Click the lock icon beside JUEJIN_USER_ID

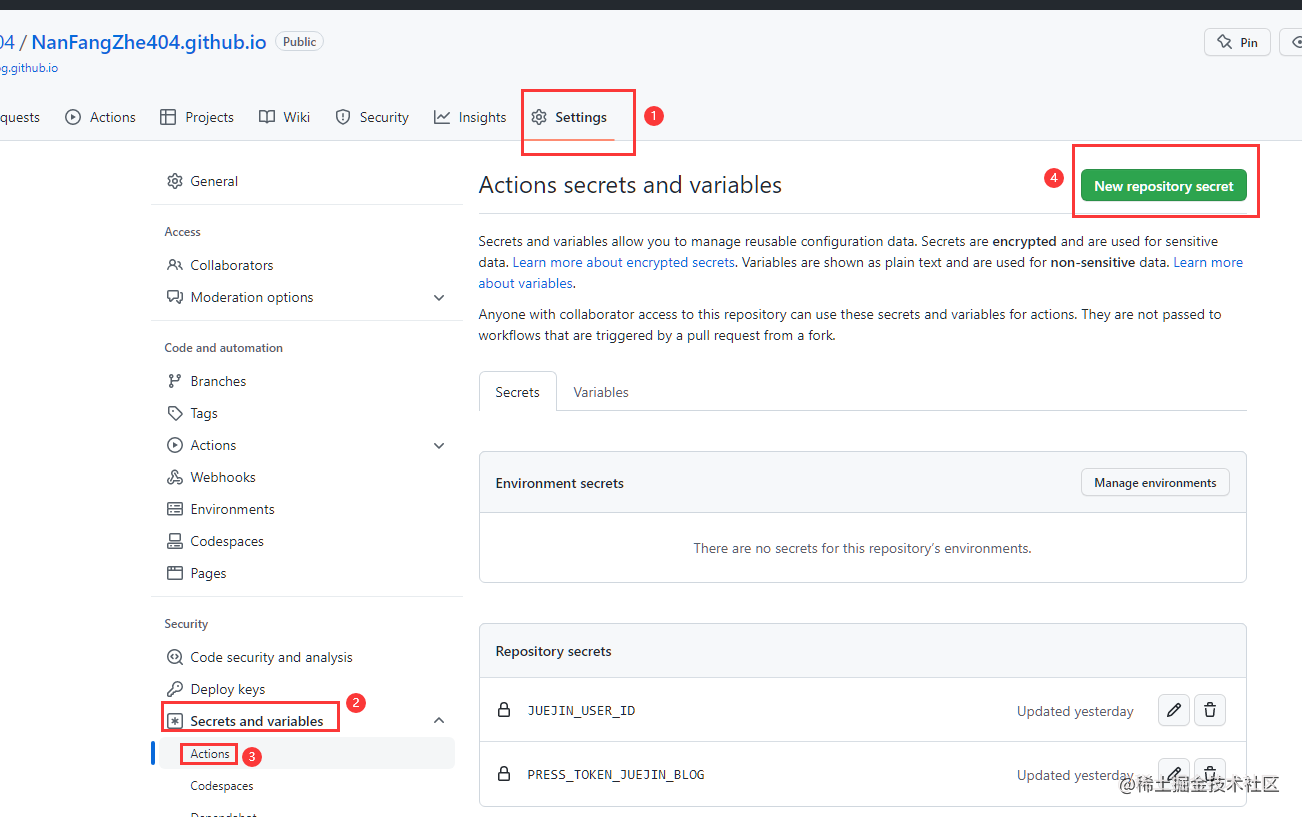(x=504, y=710)
